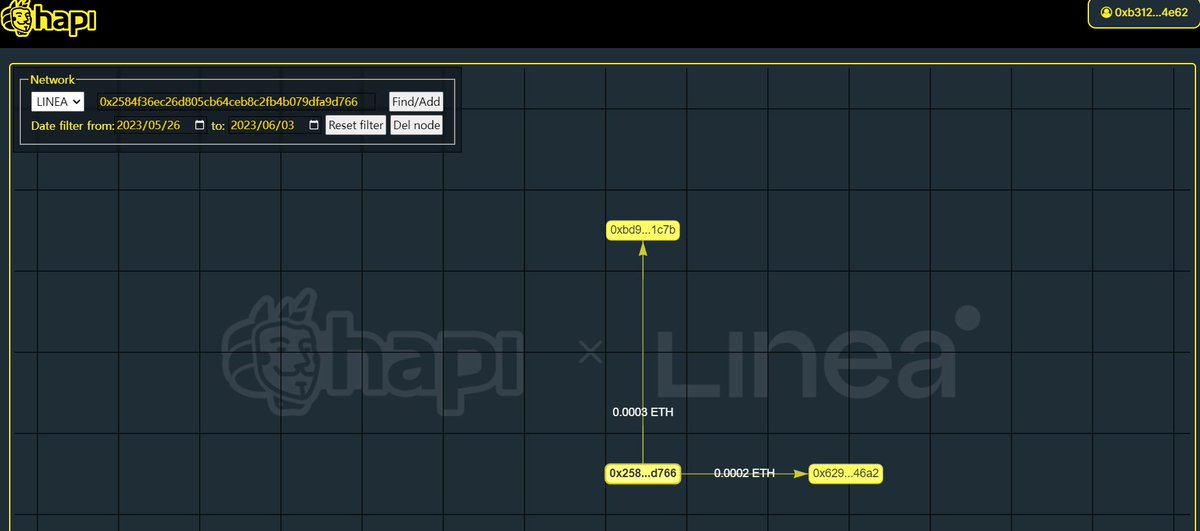Click the Del node button

tap(416, 125)
